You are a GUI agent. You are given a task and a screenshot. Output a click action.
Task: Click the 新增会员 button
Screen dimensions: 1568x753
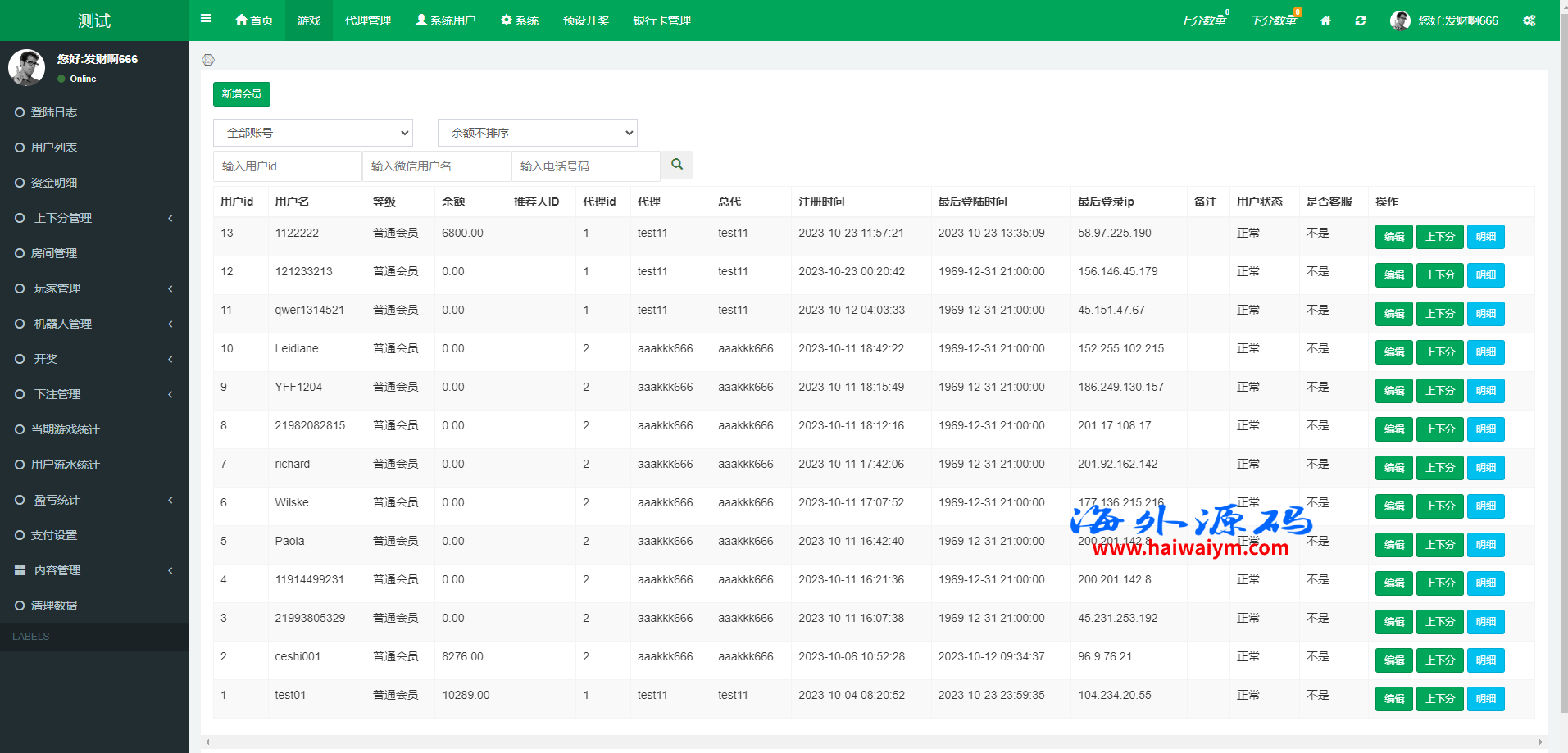[x=241, y=94]
